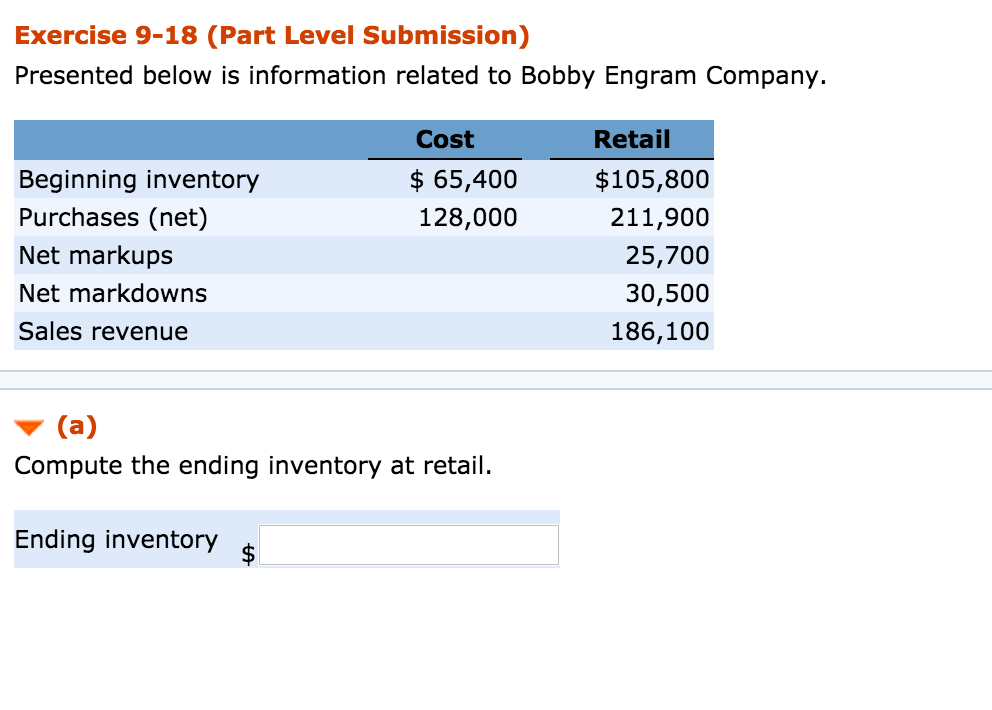Screen dimensions: 992x710
Task: Click the 128,000 purchases cost value
Action: (468, 218)
